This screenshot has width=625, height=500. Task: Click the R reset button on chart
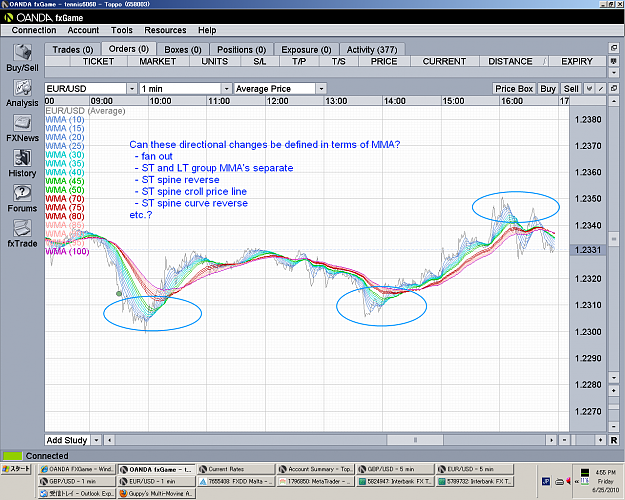pos(614,440)
